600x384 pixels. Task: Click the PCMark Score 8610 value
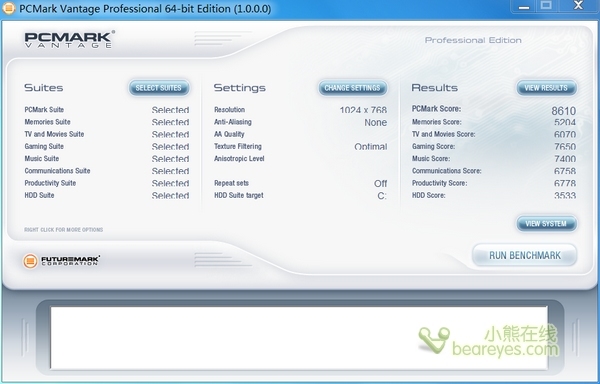(x=564, y=111)
